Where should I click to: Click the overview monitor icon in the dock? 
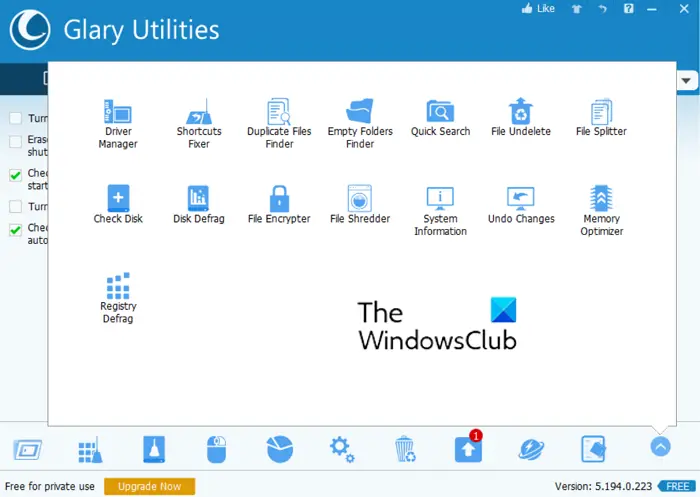point(28,450)
